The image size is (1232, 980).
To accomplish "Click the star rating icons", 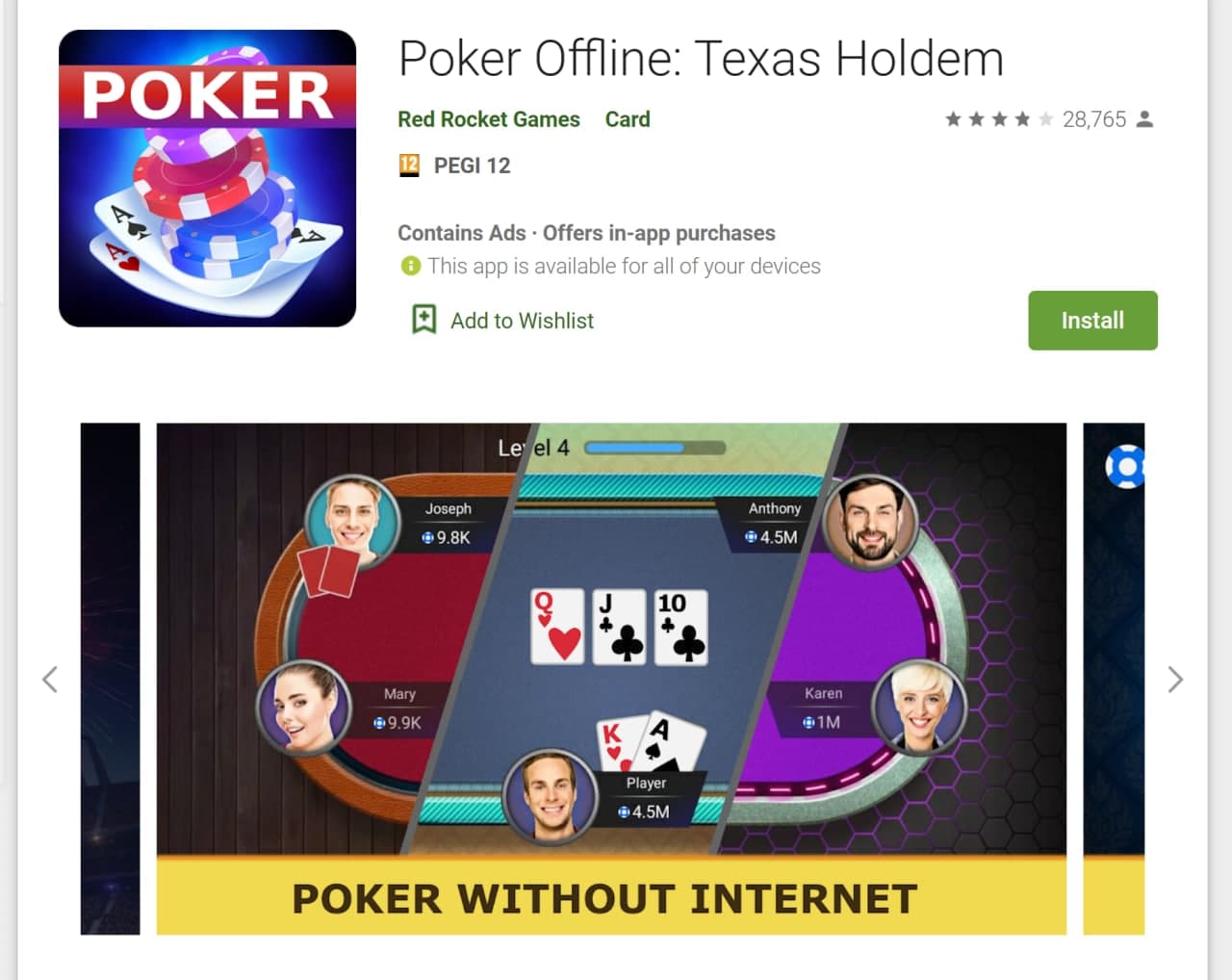I will click(x=999, y=119).
